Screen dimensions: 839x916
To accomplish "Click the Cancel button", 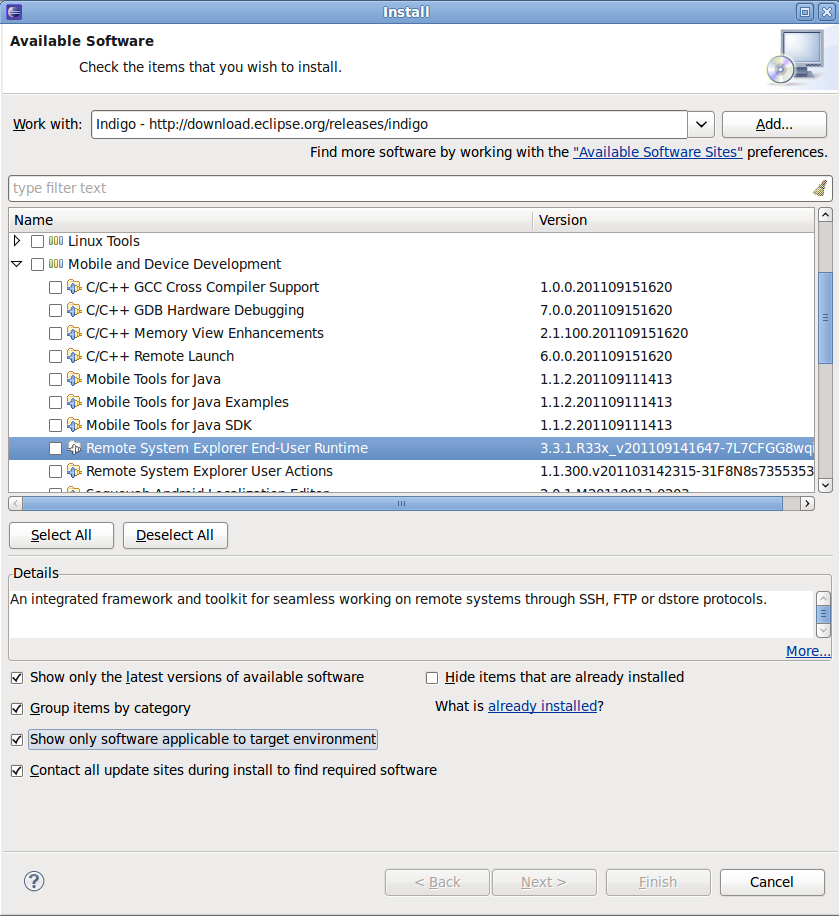I will (x=772, y=882).
